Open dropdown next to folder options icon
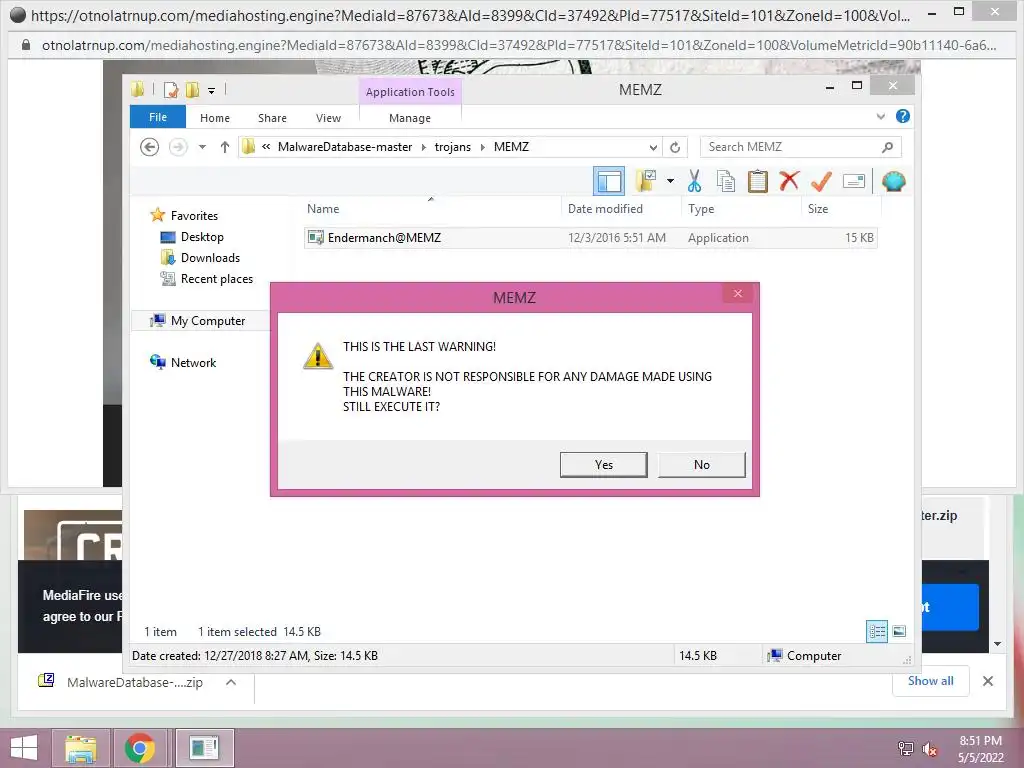 (670, 181)
